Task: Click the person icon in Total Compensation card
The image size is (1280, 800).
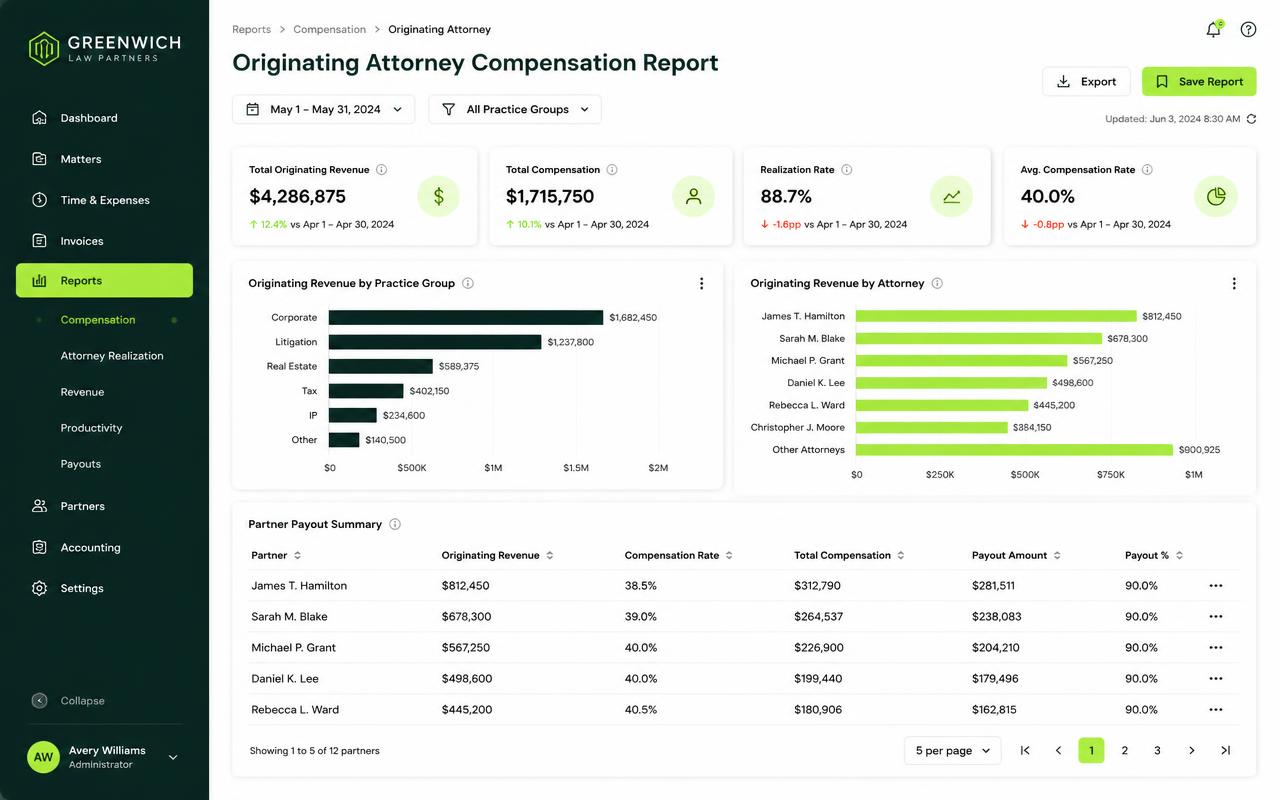Action: point(693,197)
